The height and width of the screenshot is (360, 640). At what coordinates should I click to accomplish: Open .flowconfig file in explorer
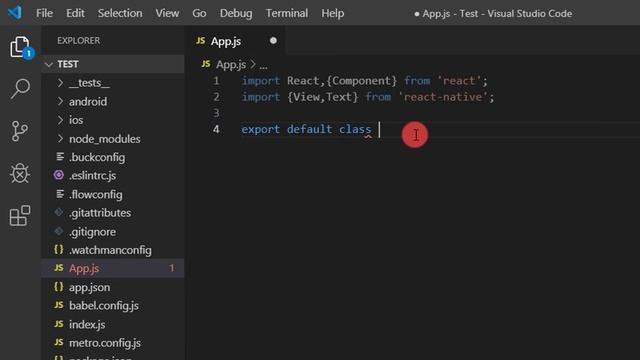tap(96, 194)
